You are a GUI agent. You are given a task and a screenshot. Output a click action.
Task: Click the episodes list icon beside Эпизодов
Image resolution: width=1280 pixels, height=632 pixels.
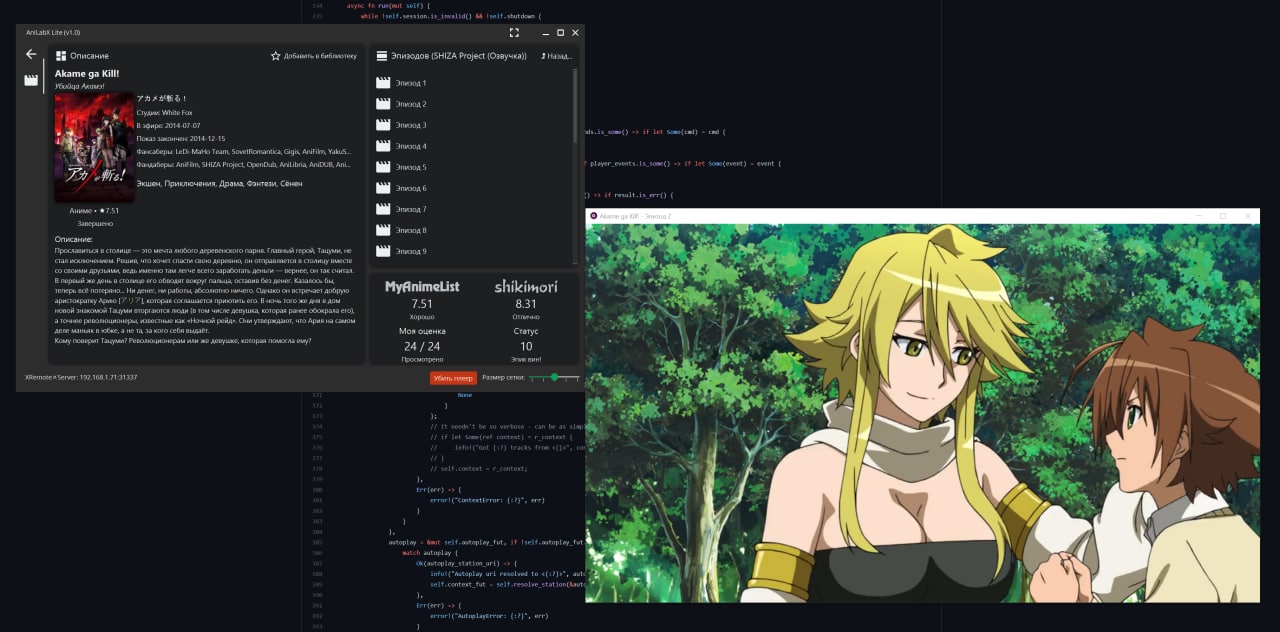382,56
